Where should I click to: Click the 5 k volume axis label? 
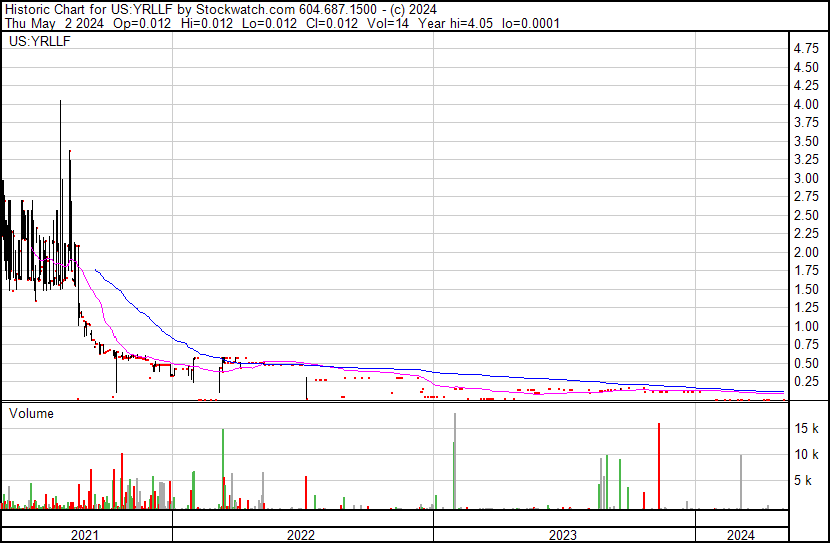click(803, 481)
